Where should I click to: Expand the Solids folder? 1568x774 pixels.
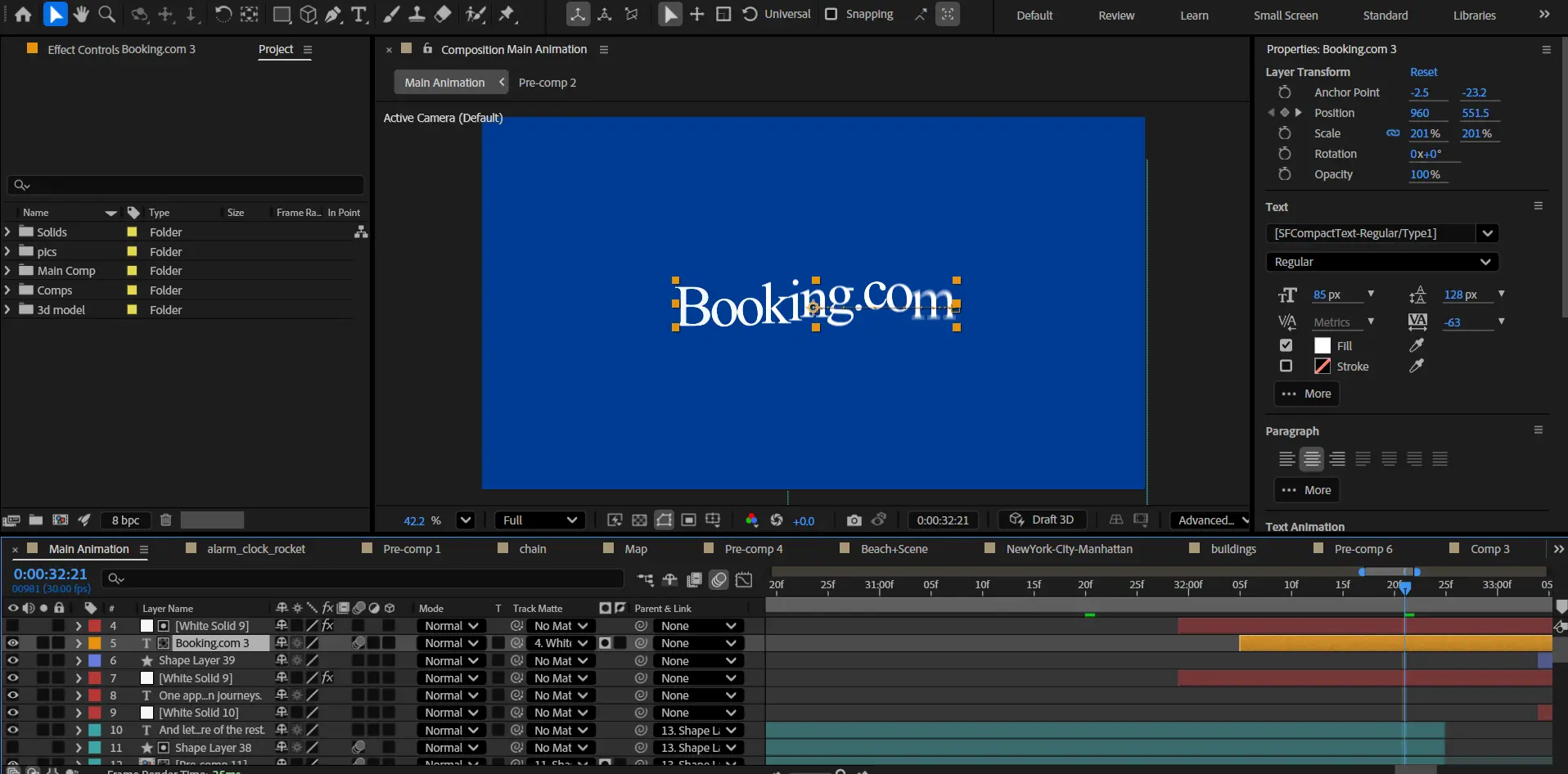7,232
